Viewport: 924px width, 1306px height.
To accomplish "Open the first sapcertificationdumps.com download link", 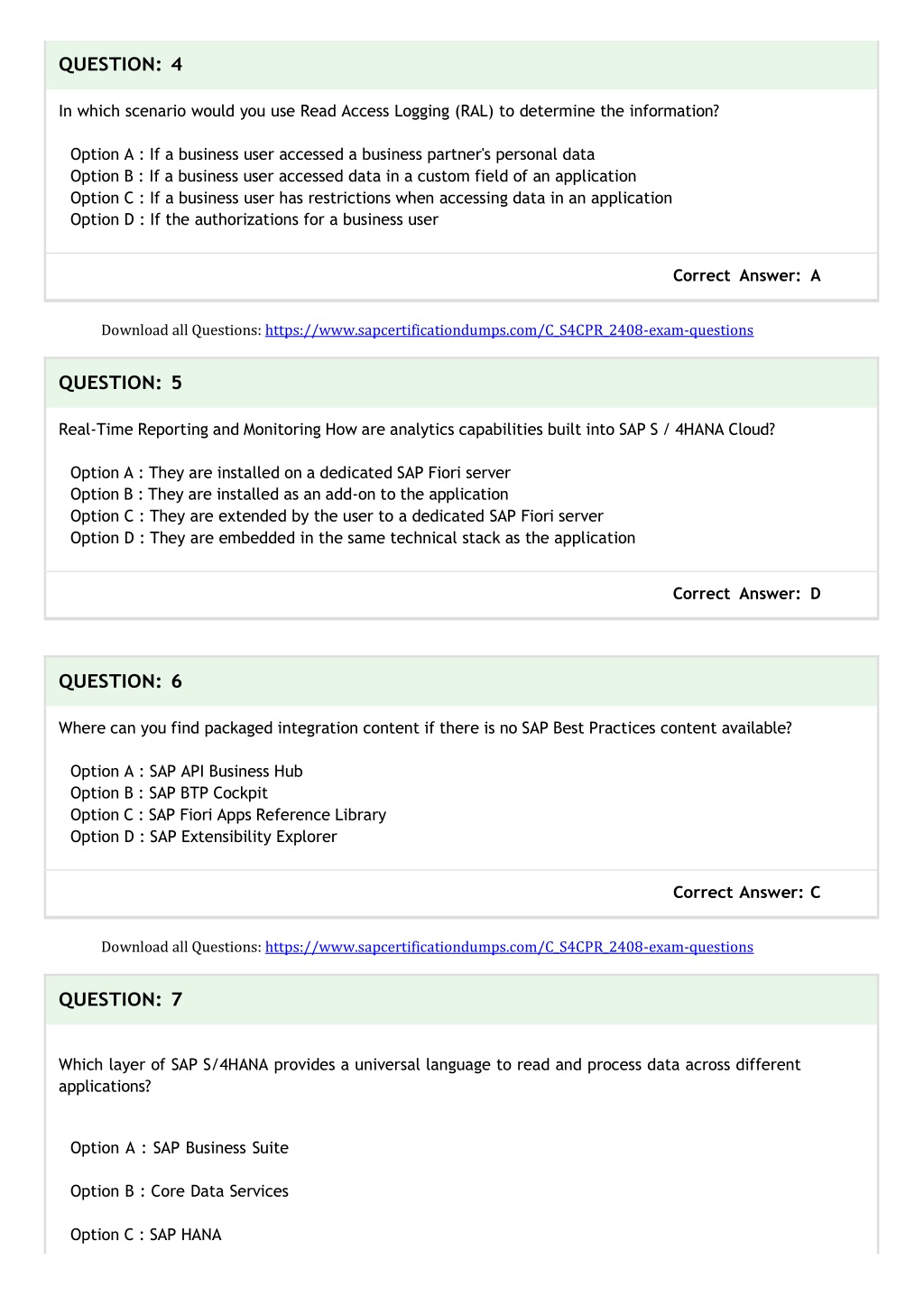I will 509,330.
